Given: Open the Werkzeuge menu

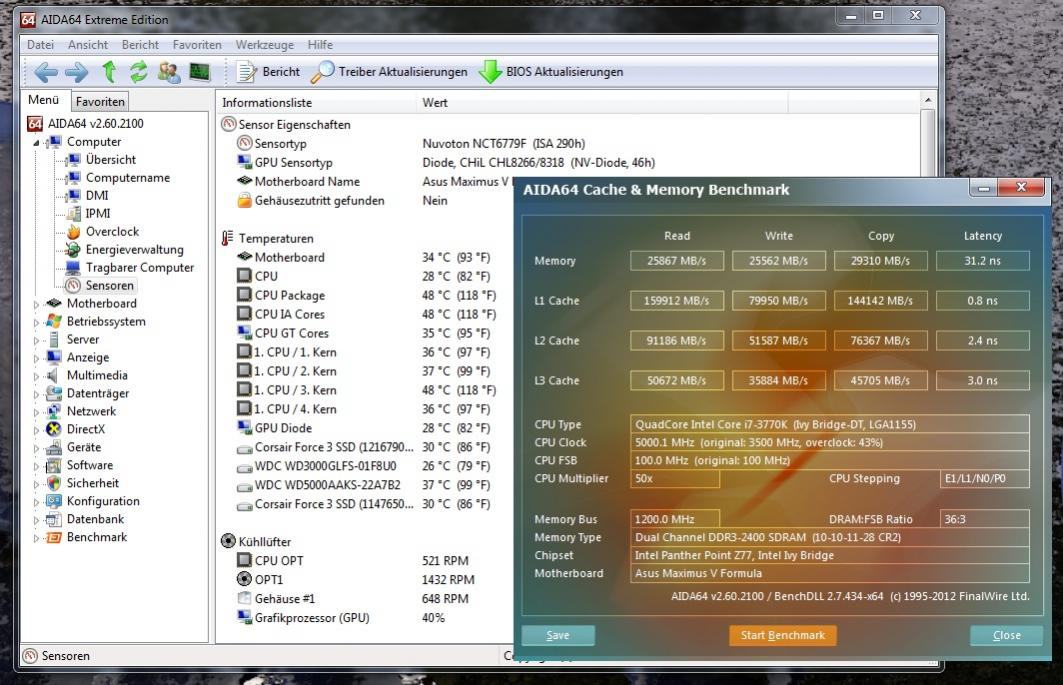Looking at the screenshot, I should 264,45.
